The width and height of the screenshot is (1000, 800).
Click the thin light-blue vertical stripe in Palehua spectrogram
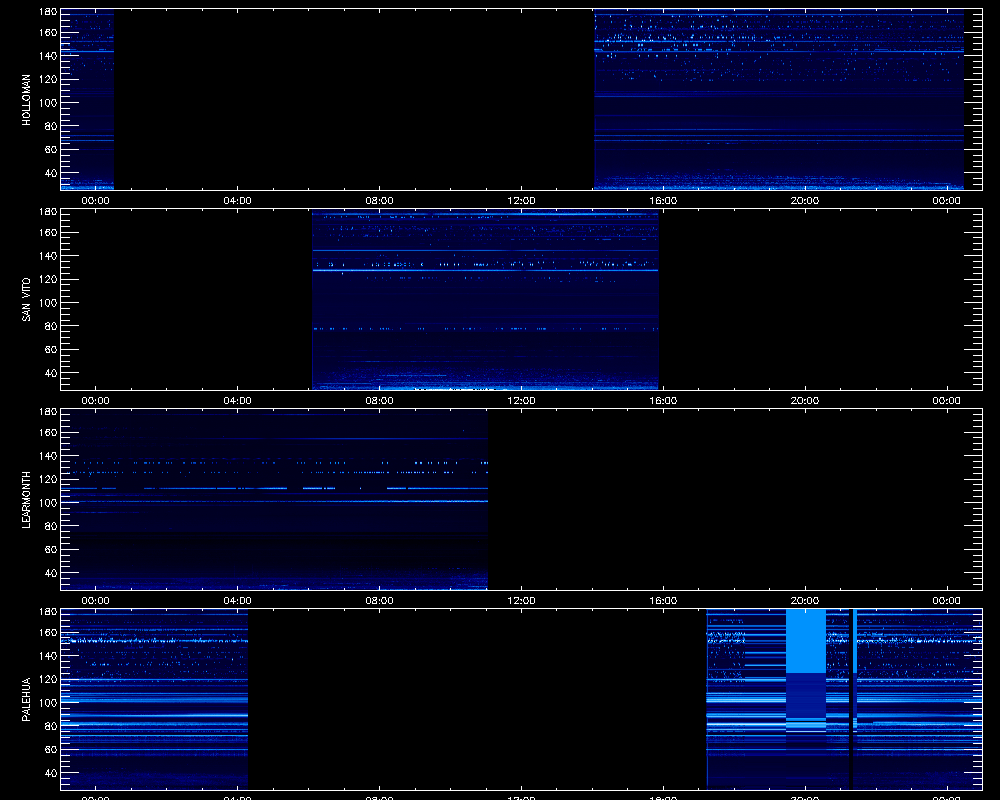[855, 641]
